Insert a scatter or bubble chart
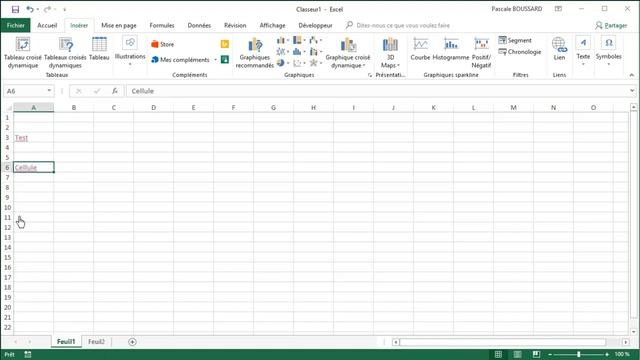 click(299, 63)
